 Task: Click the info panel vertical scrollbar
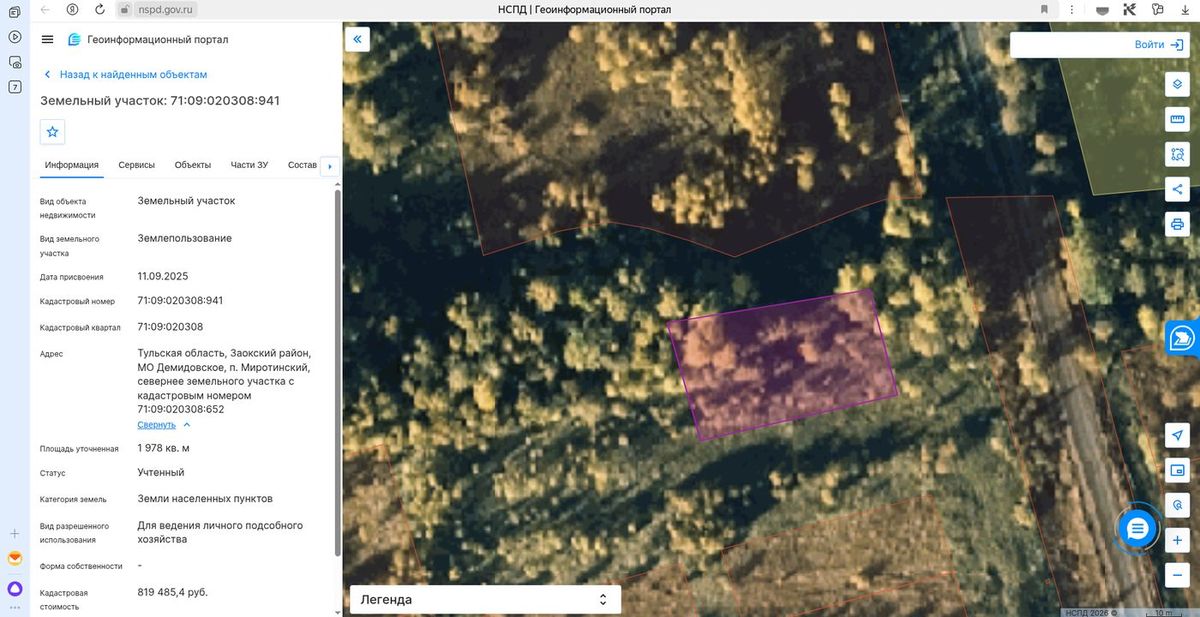coord(336,370)
